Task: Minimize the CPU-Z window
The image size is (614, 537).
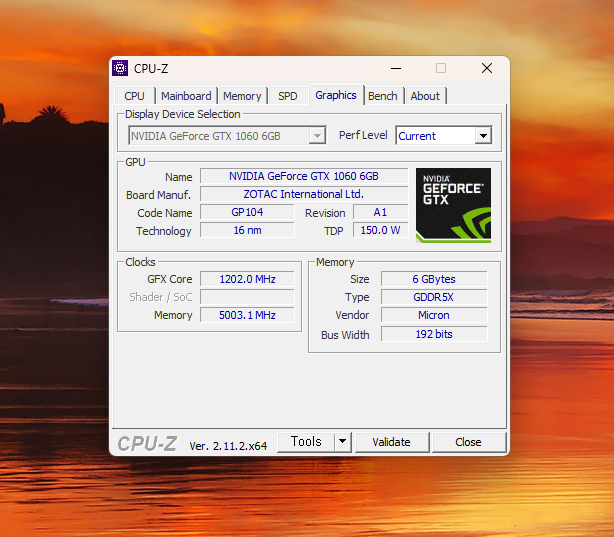Action: click(396, 68)
